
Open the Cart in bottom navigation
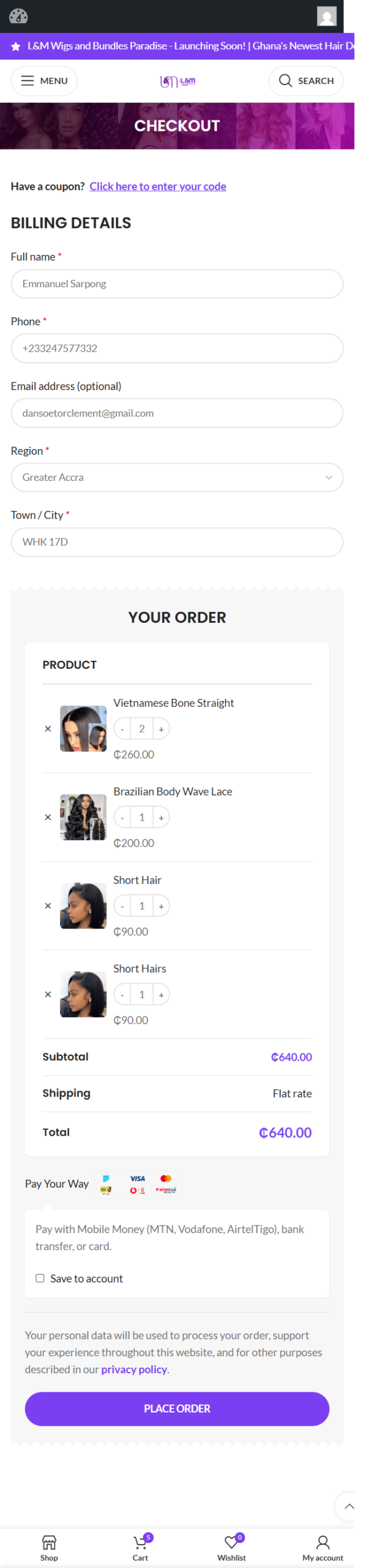pyautogui.click(x=140, y=1548)
